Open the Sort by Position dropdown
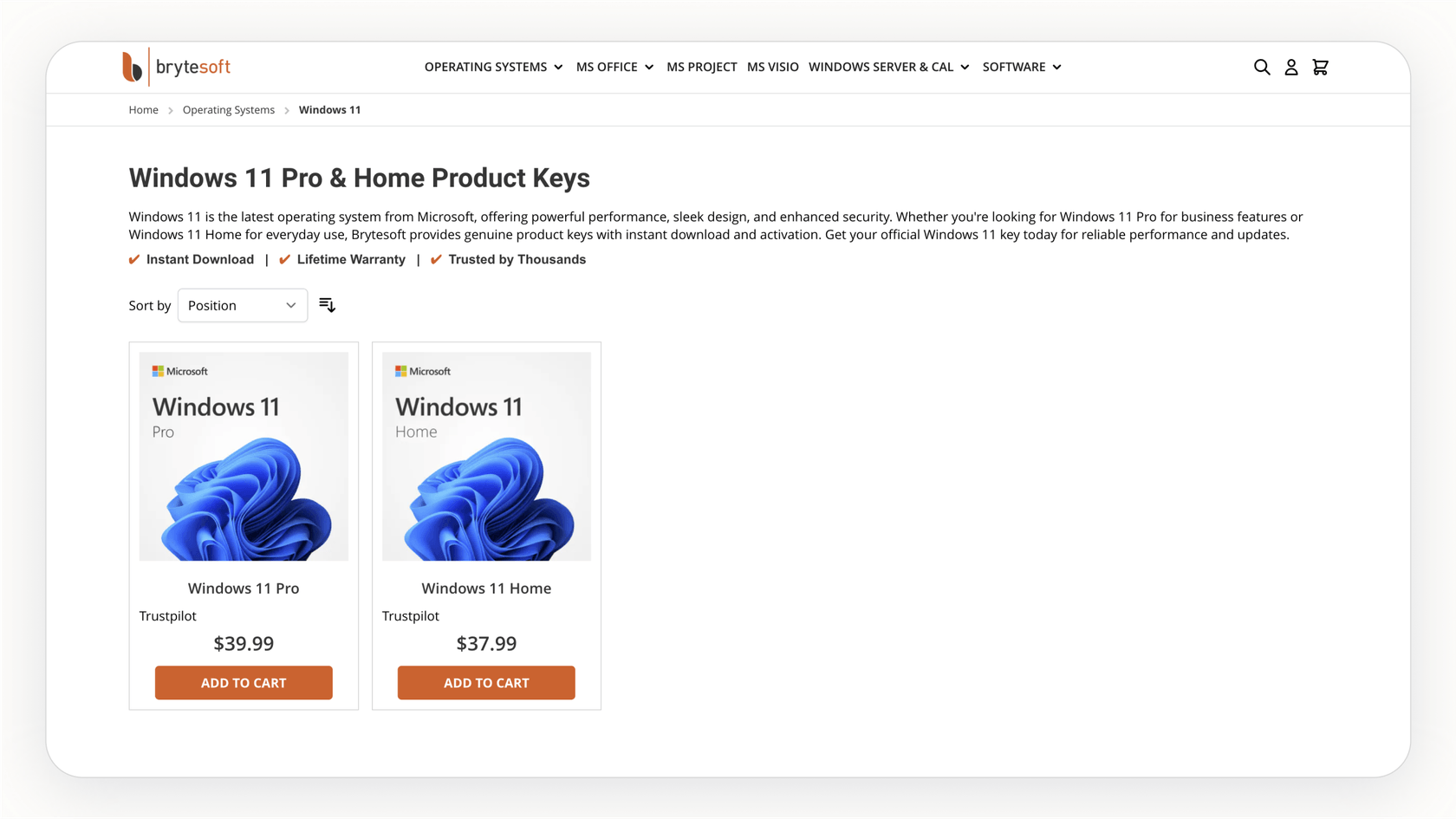 (243, 305)
